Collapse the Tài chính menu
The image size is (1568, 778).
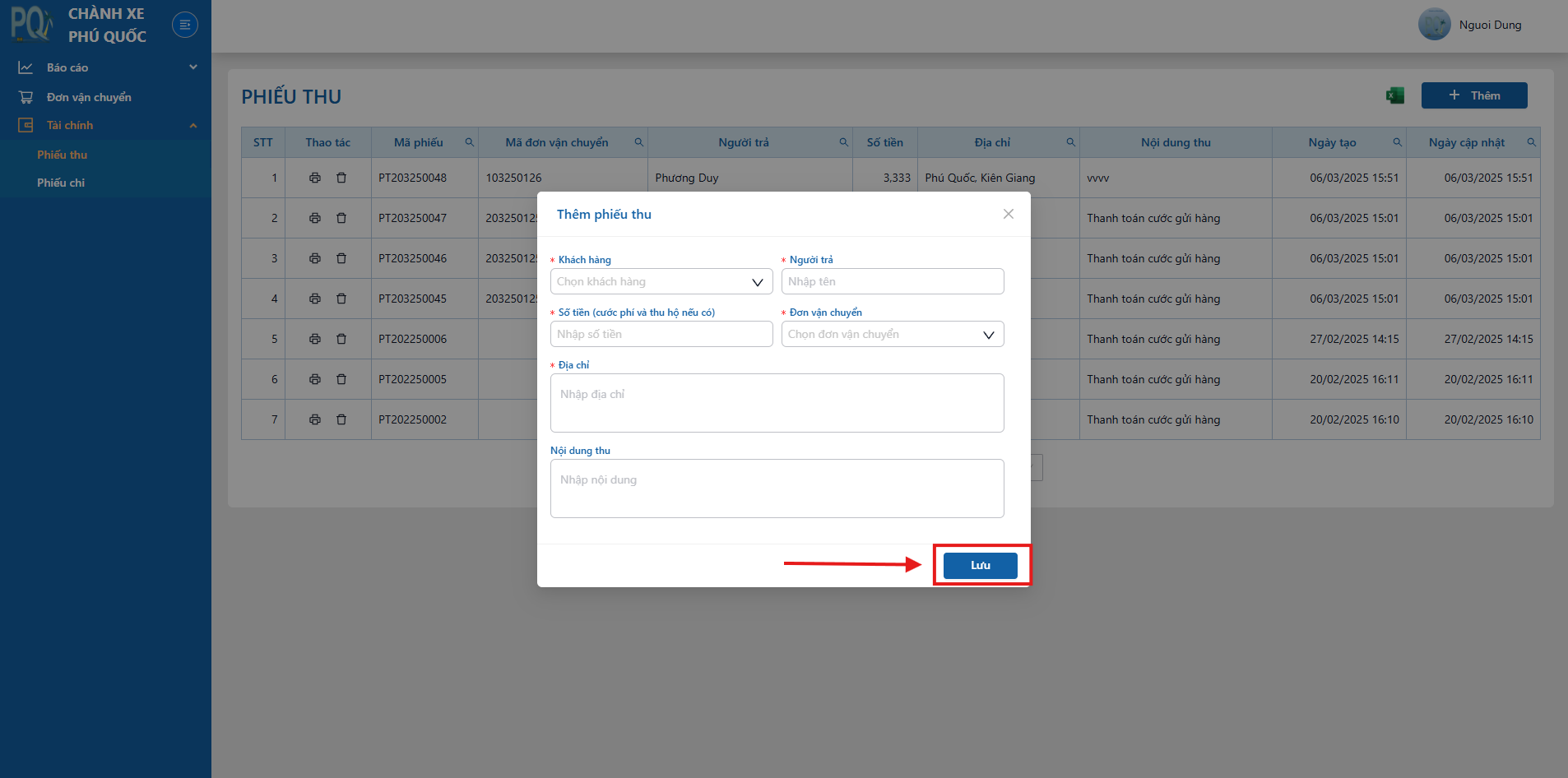[105, 125]
